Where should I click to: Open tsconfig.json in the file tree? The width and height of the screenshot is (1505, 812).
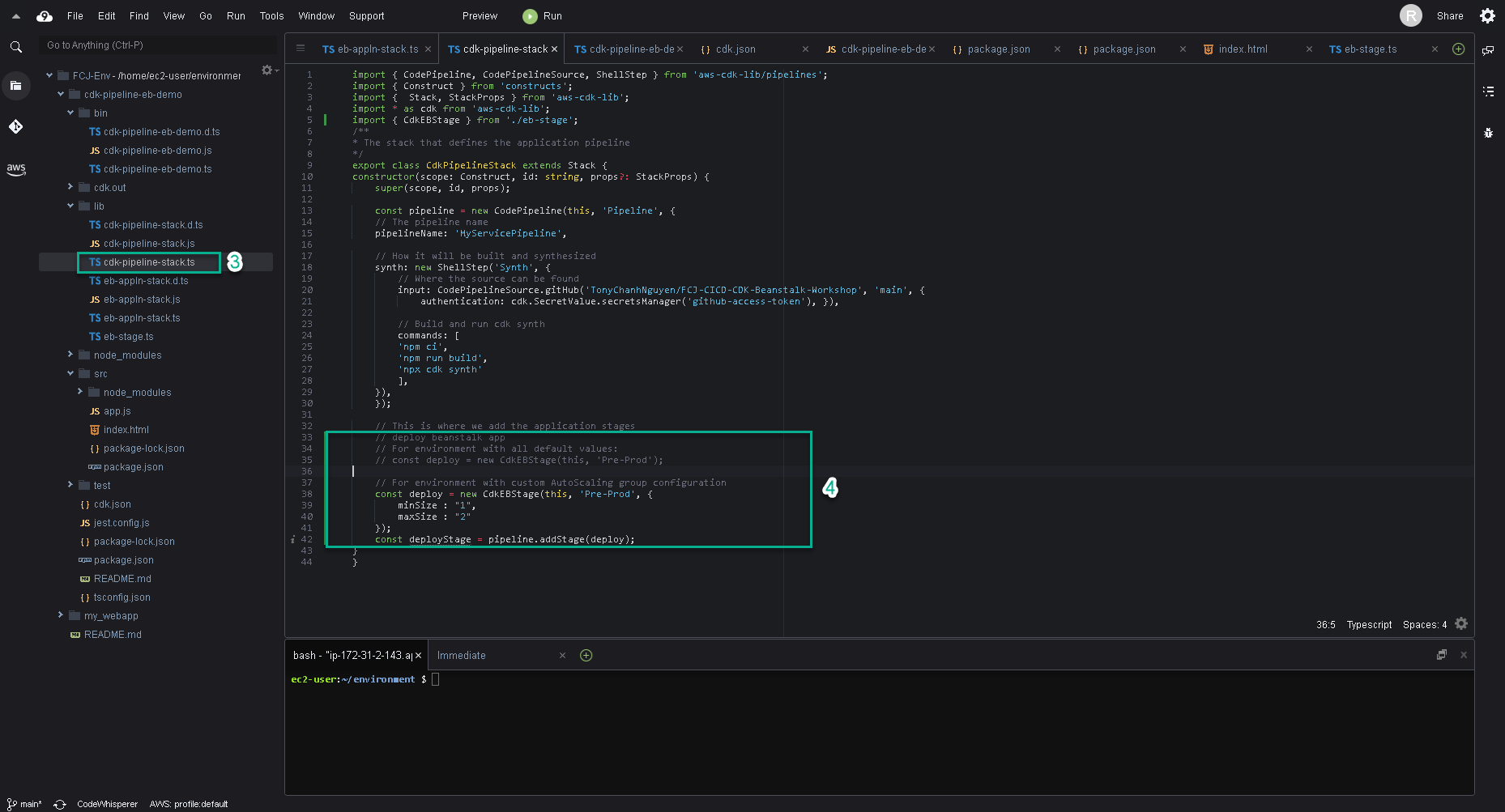pyautogui.click(x=122, y=597)
